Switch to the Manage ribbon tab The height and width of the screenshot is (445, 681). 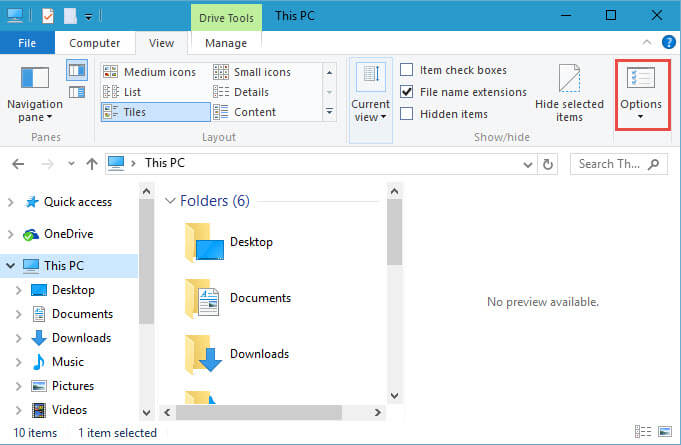pyautogui.click(x=226, y=43)
